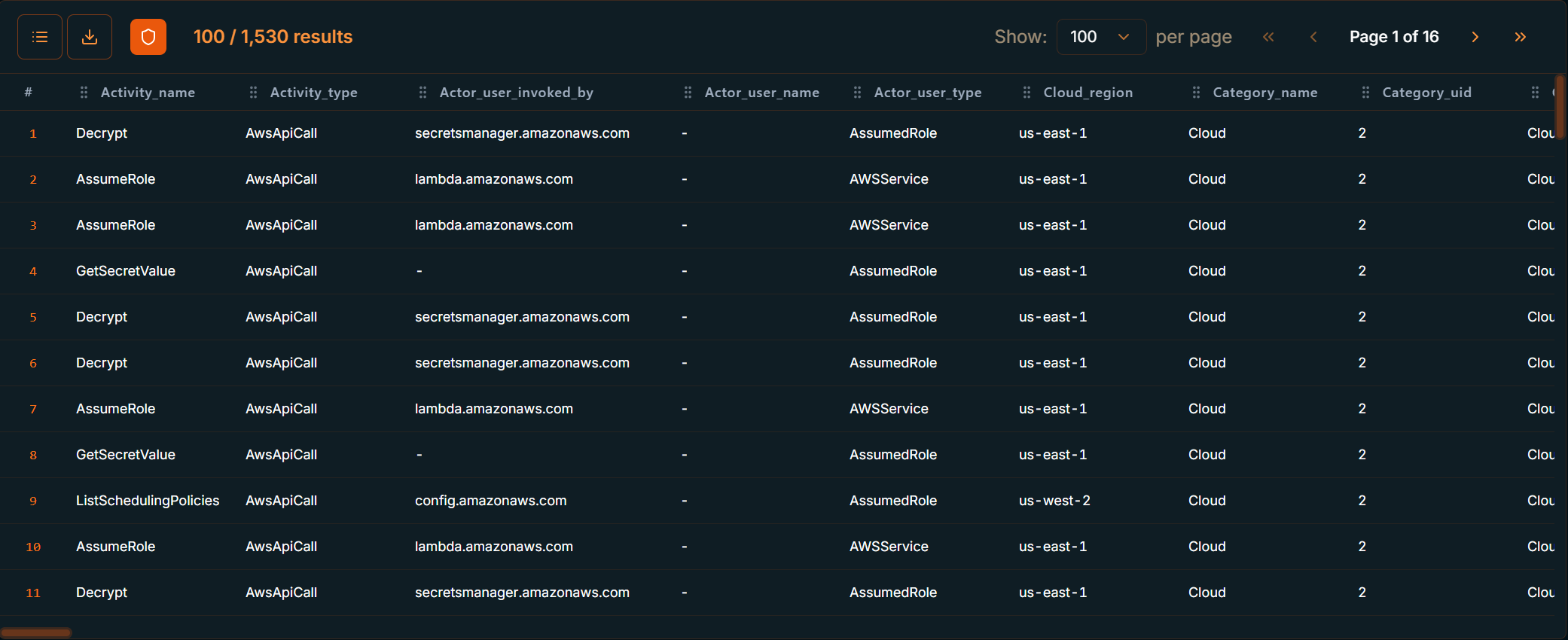Sort by Actor_user_invoked_by column header
This screenshot has width=1568, height=640.
tap(517, 92)
